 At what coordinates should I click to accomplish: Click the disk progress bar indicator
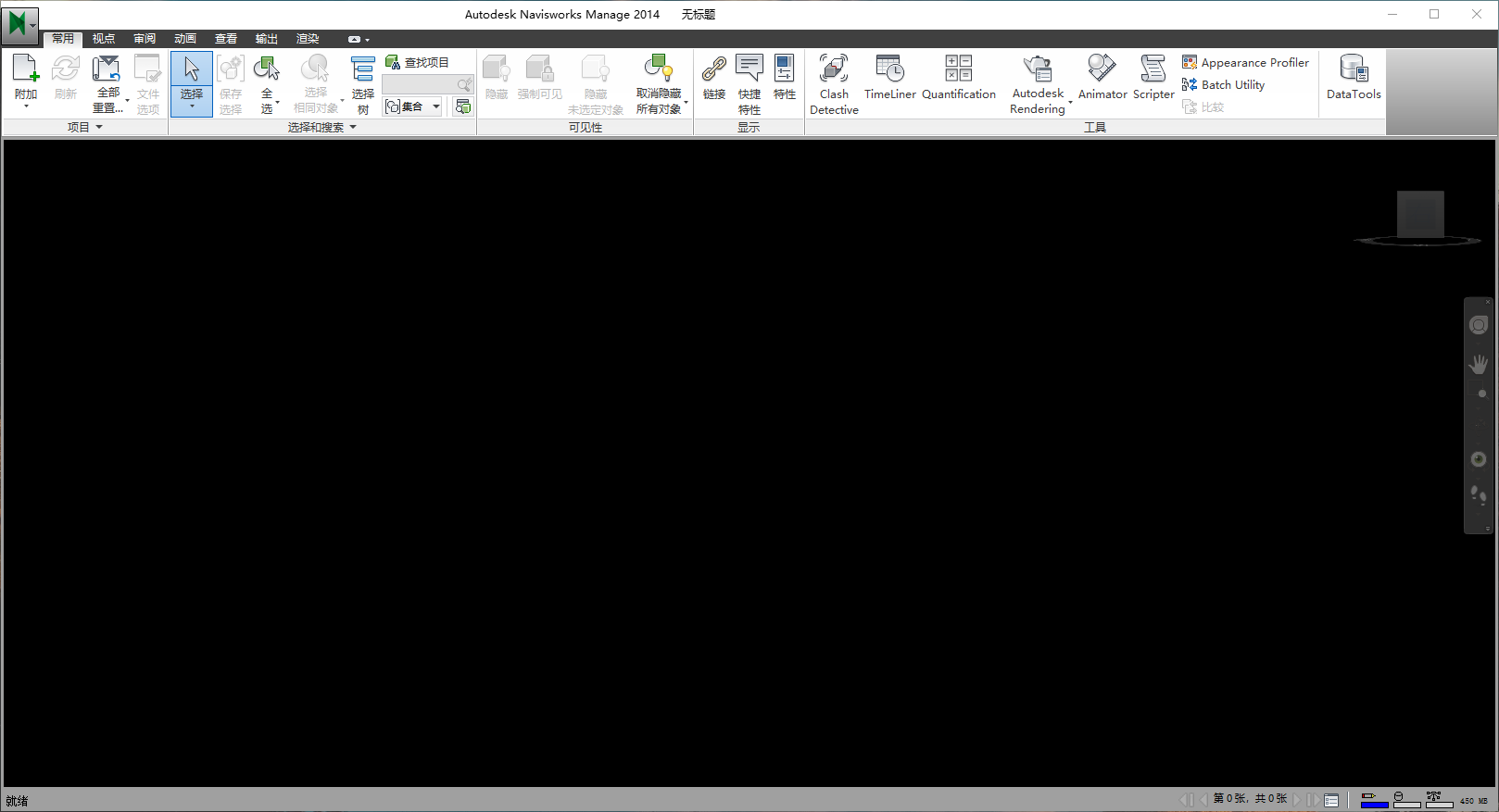[x=1406, y=800]
